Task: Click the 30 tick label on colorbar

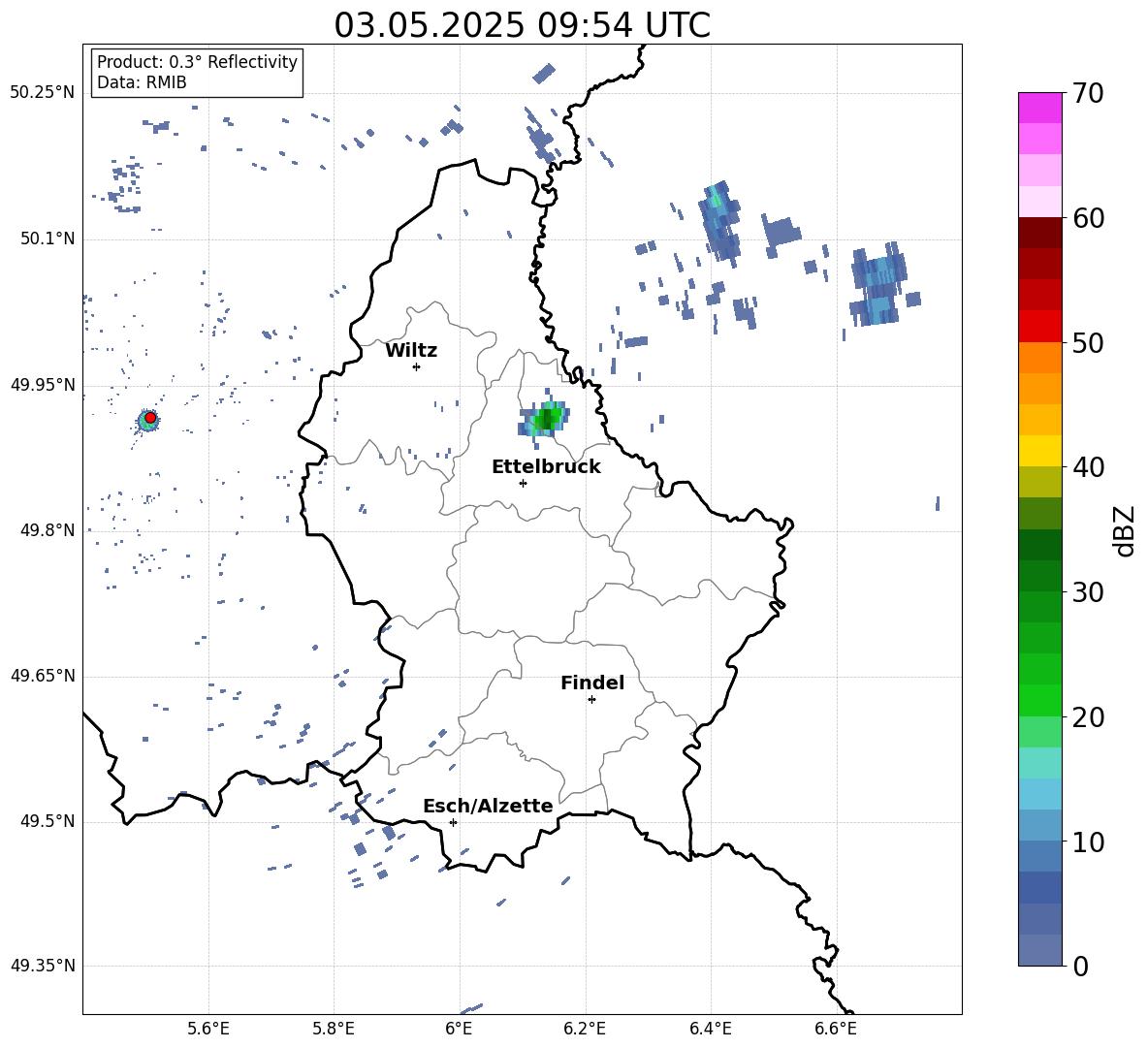Action: [1088, 592]
